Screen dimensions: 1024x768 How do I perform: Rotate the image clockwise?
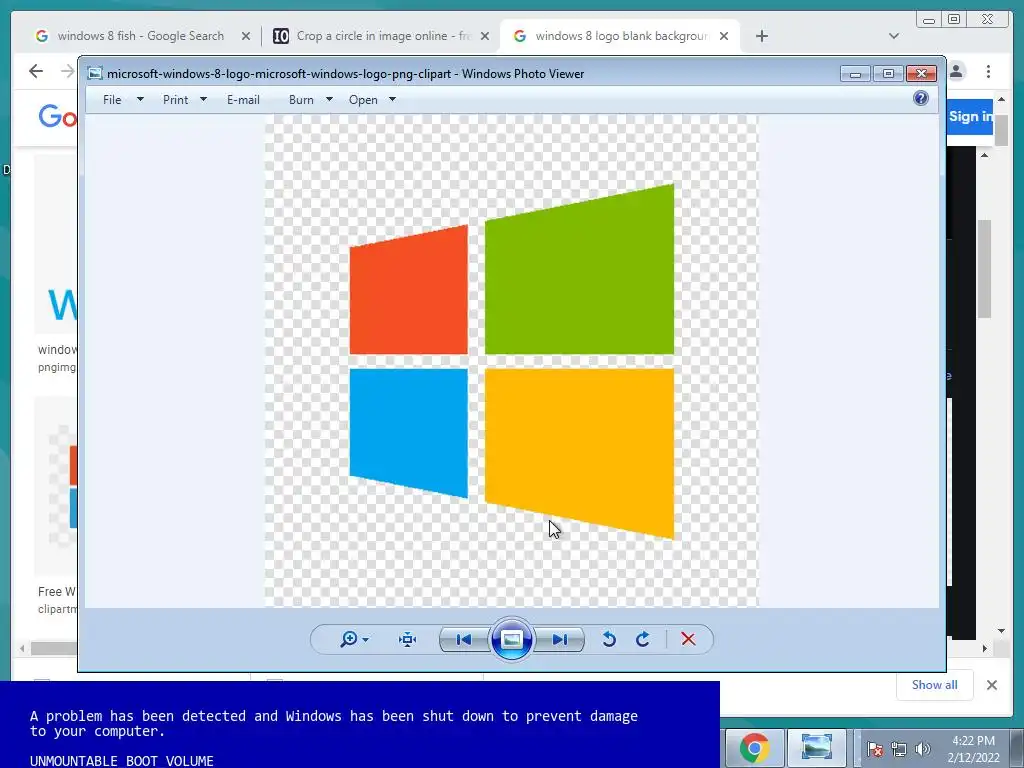coord(643,639)
